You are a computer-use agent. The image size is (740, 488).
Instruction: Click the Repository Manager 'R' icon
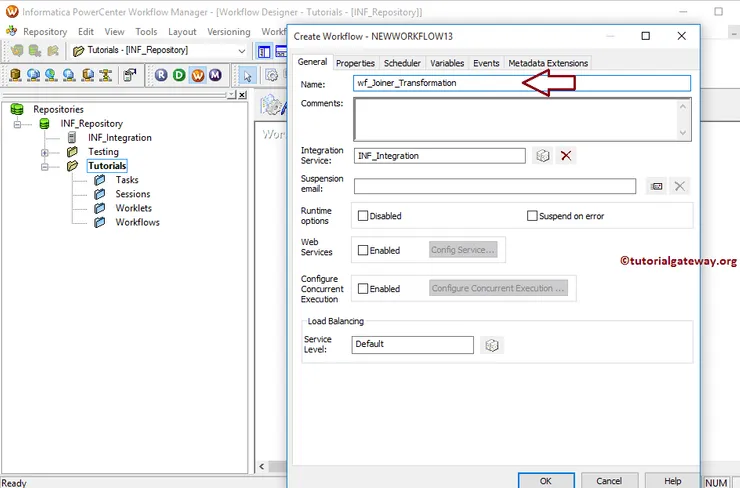point(162,75)
